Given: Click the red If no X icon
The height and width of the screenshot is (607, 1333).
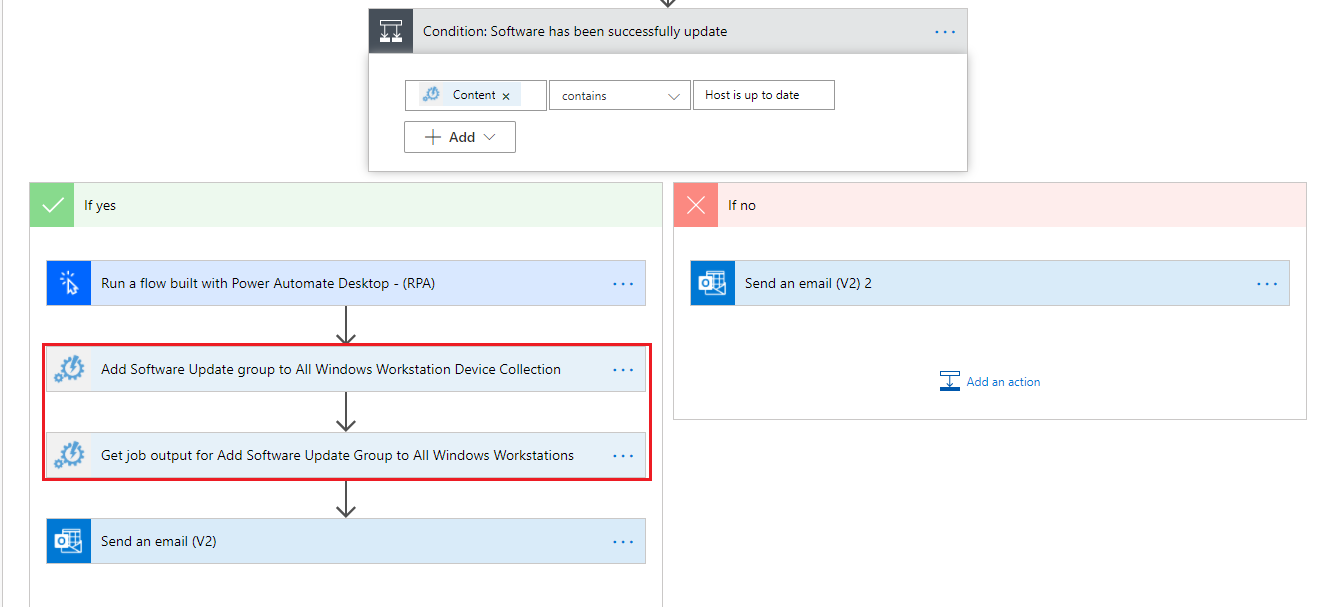Looking at the screenshot, I should 695,205.
